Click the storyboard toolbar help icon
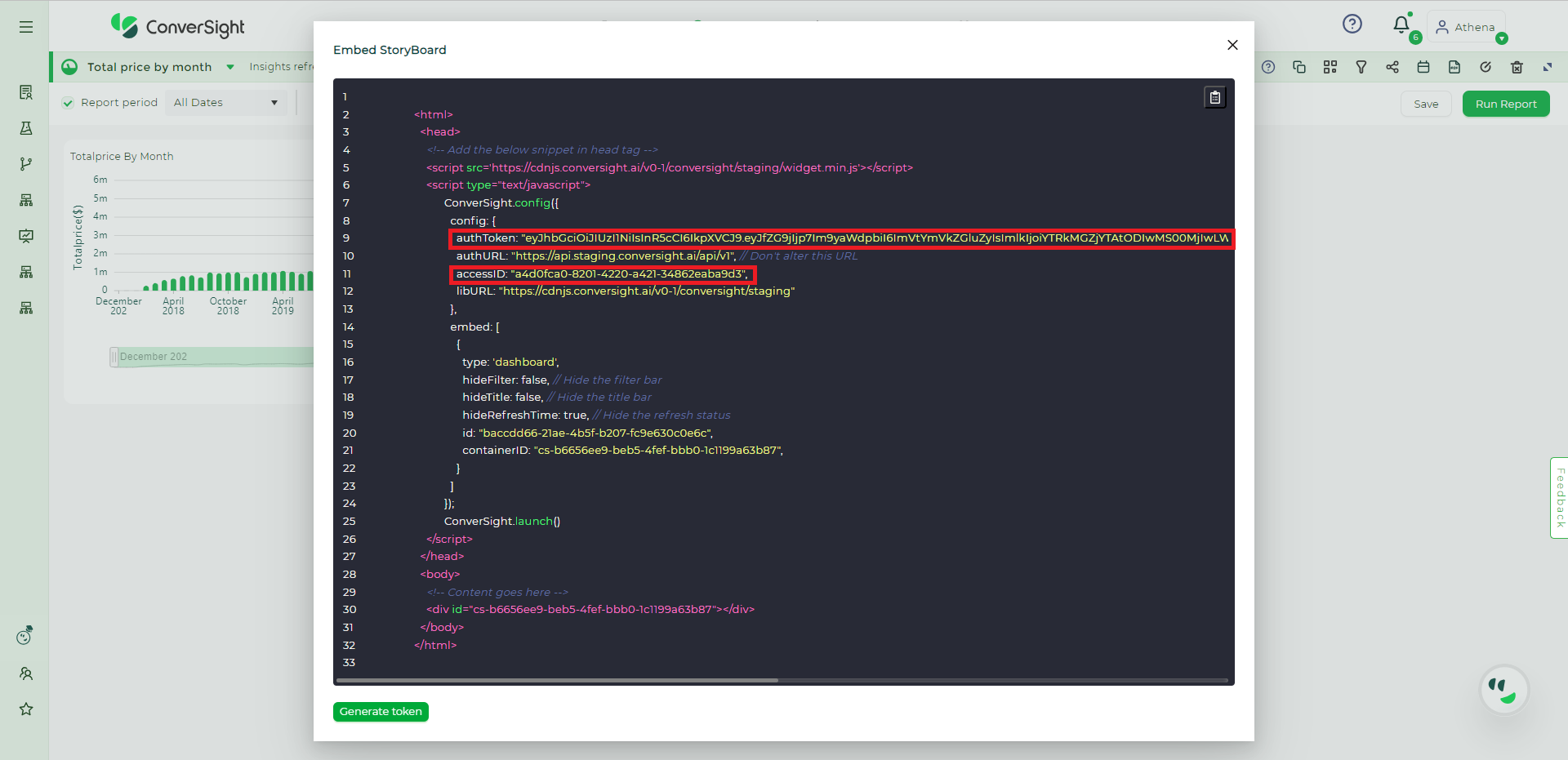Viewport: 1568px width, 760px height. (1268, 67)
